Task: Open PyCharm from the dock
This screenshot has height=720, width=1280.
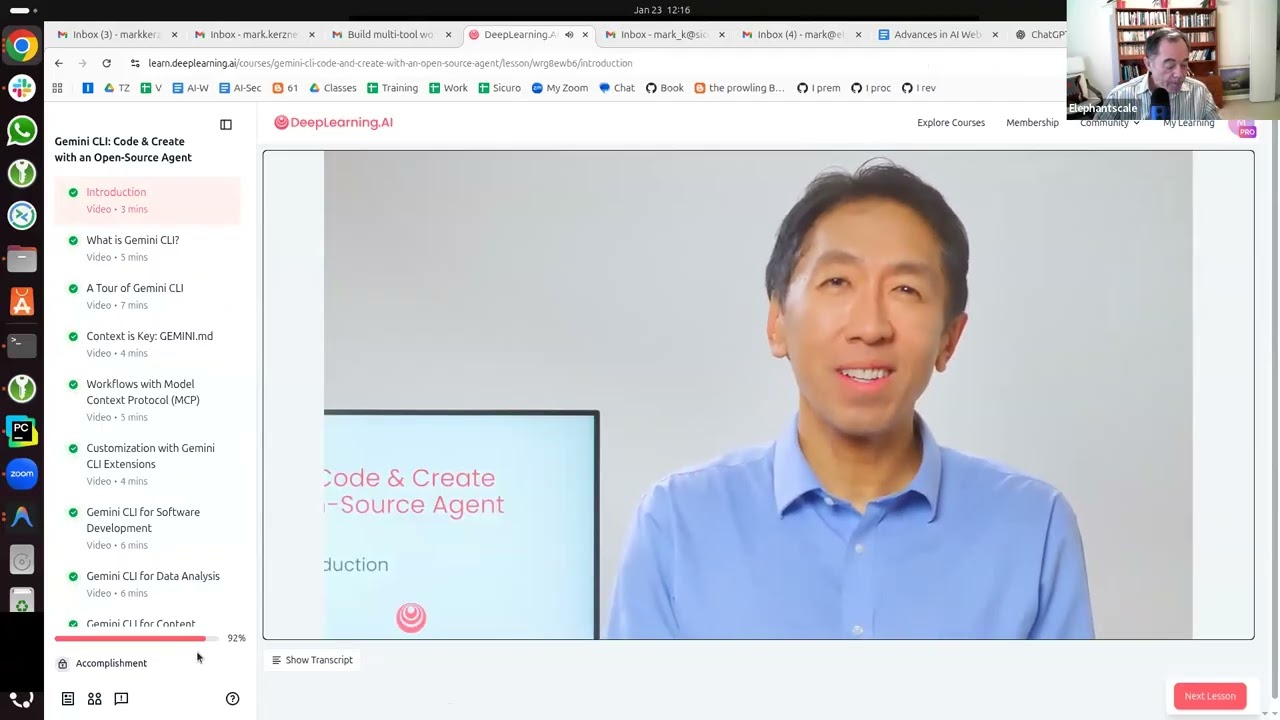Action: pos(21,431)
